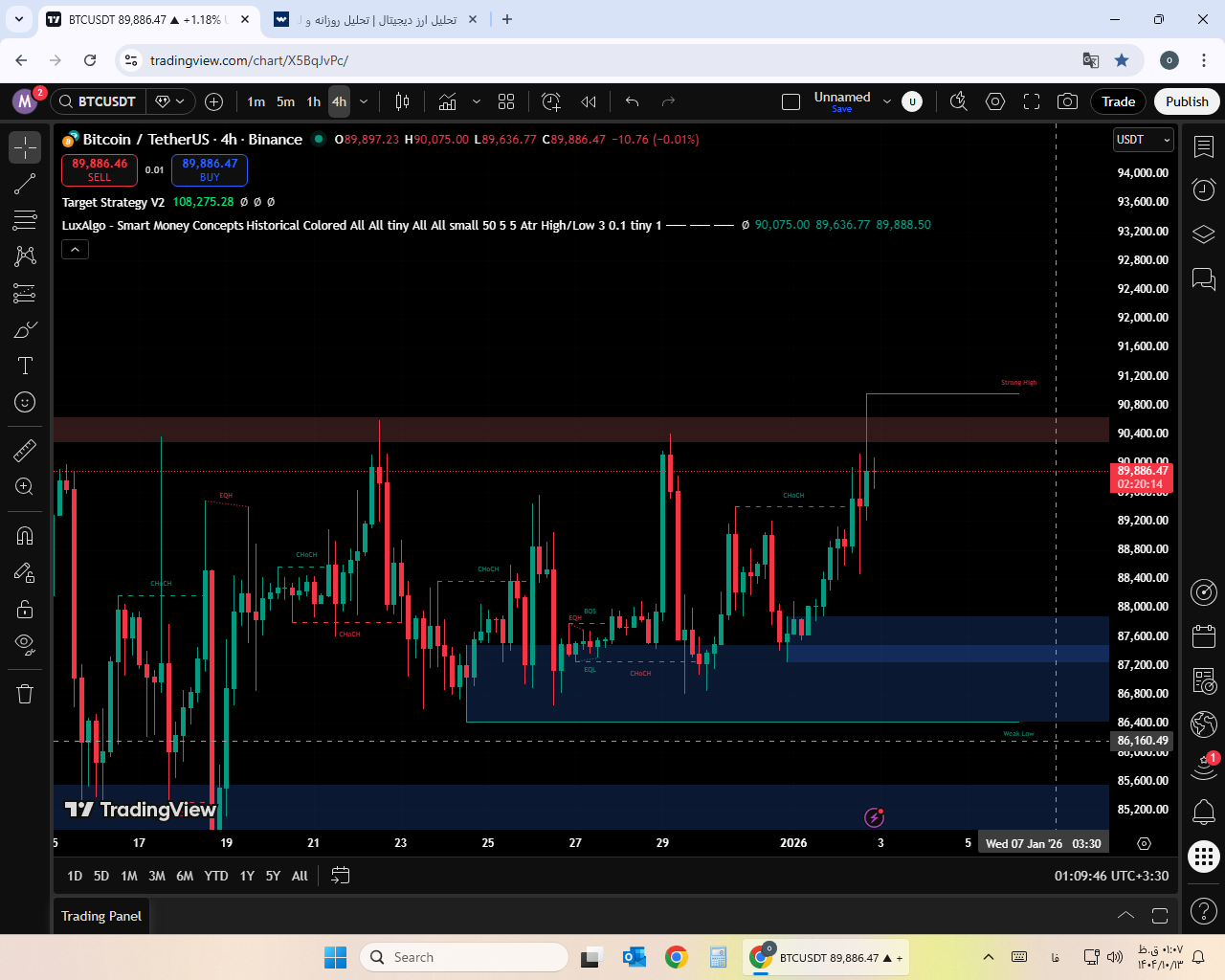Open the ruler measure tool
This screenshot has width=1225, height=980.
(25, 450)
